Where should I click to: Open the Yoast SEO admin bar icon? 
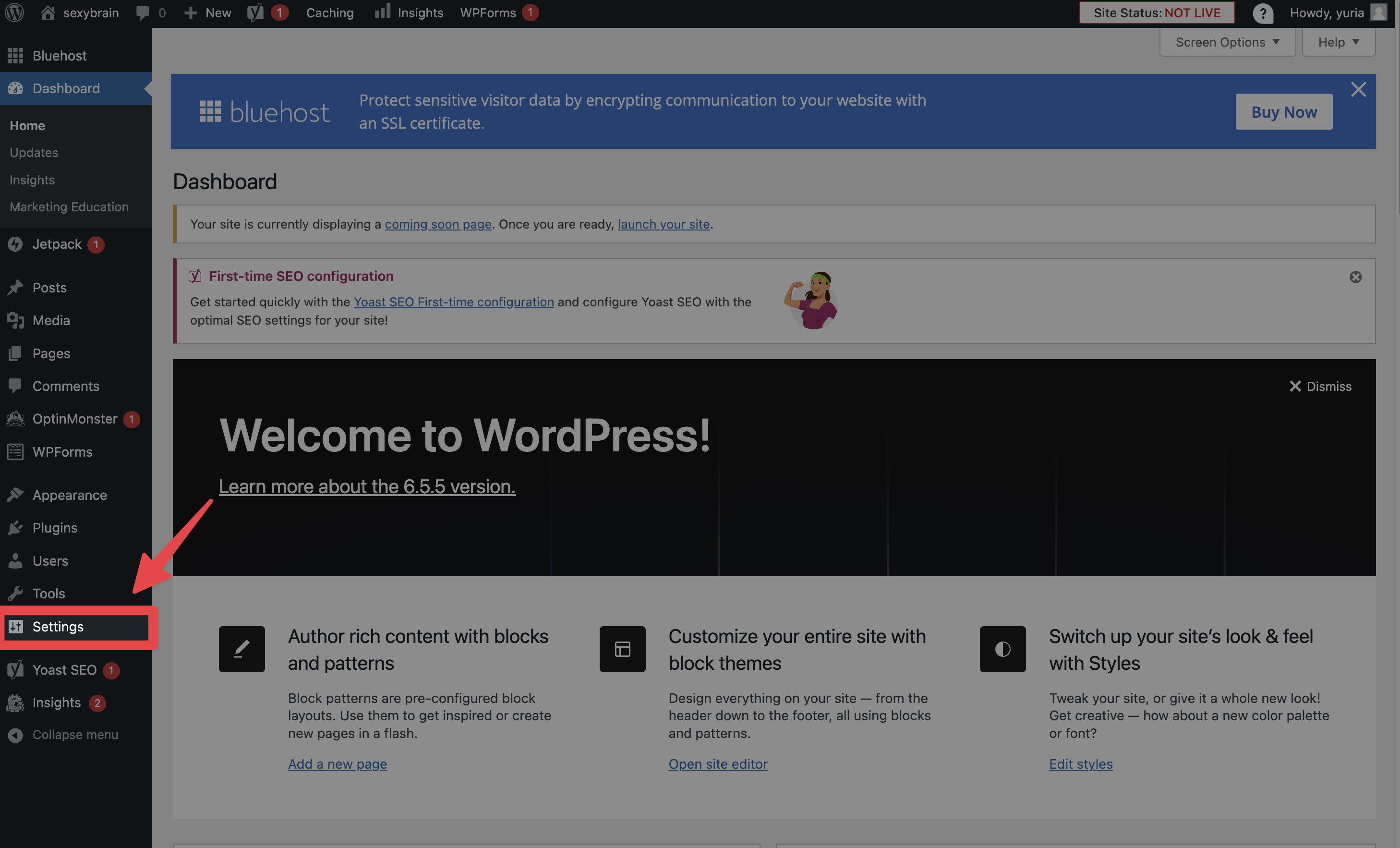pos(256,12)
